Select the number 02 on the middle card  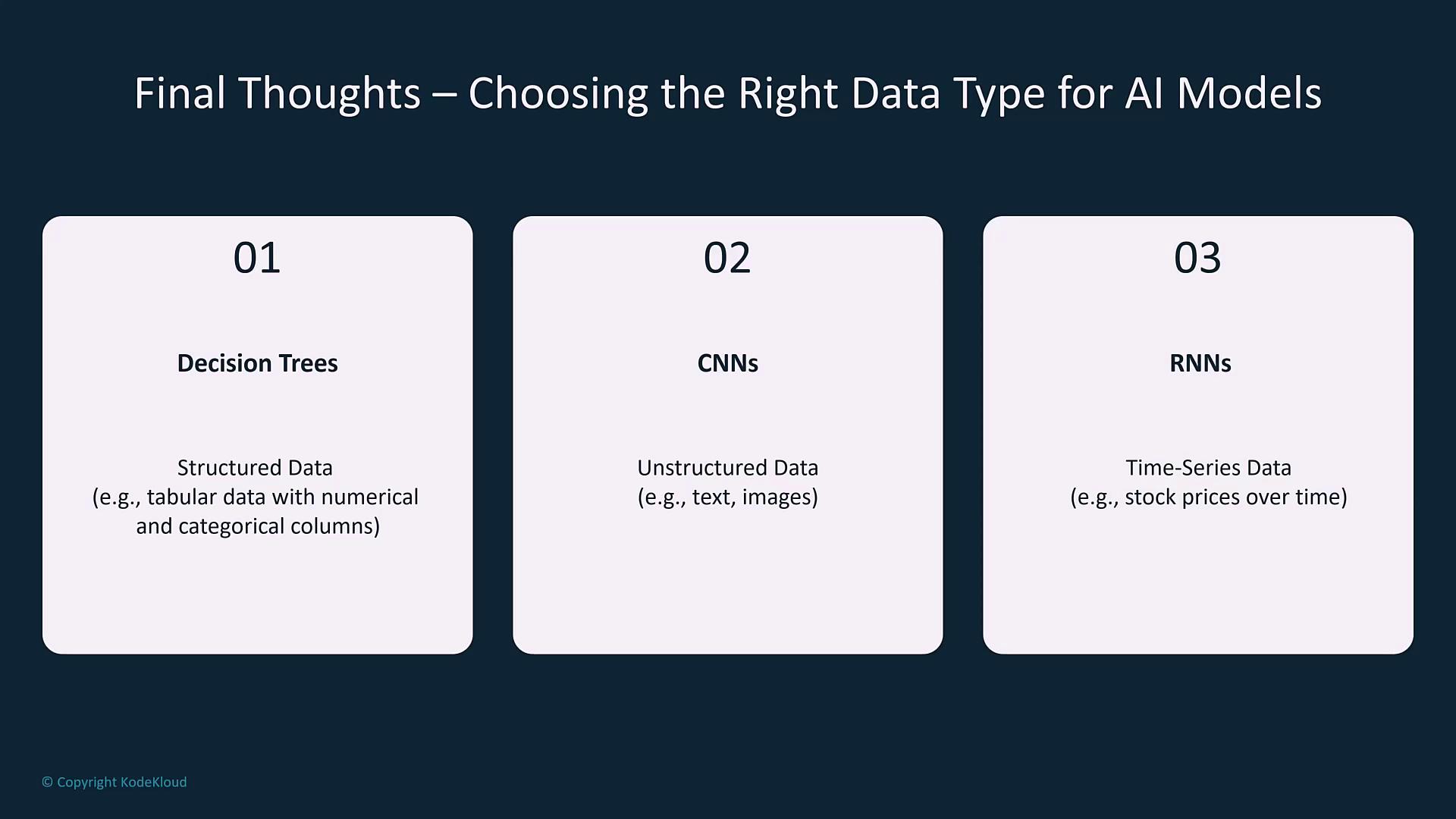tap(727, 258)
